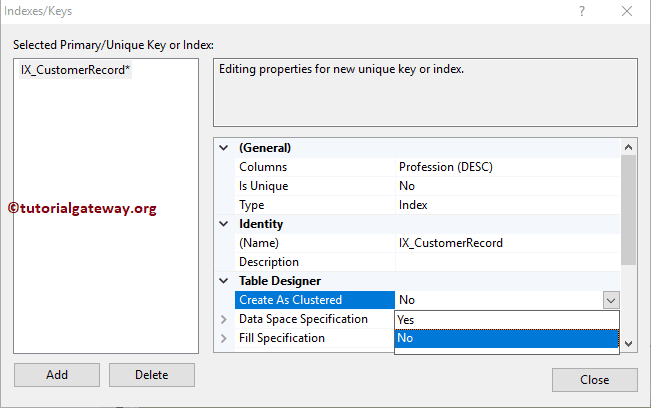Click the Identity section header text
Viewport: 651px width, 408px height.
(261, 224)
